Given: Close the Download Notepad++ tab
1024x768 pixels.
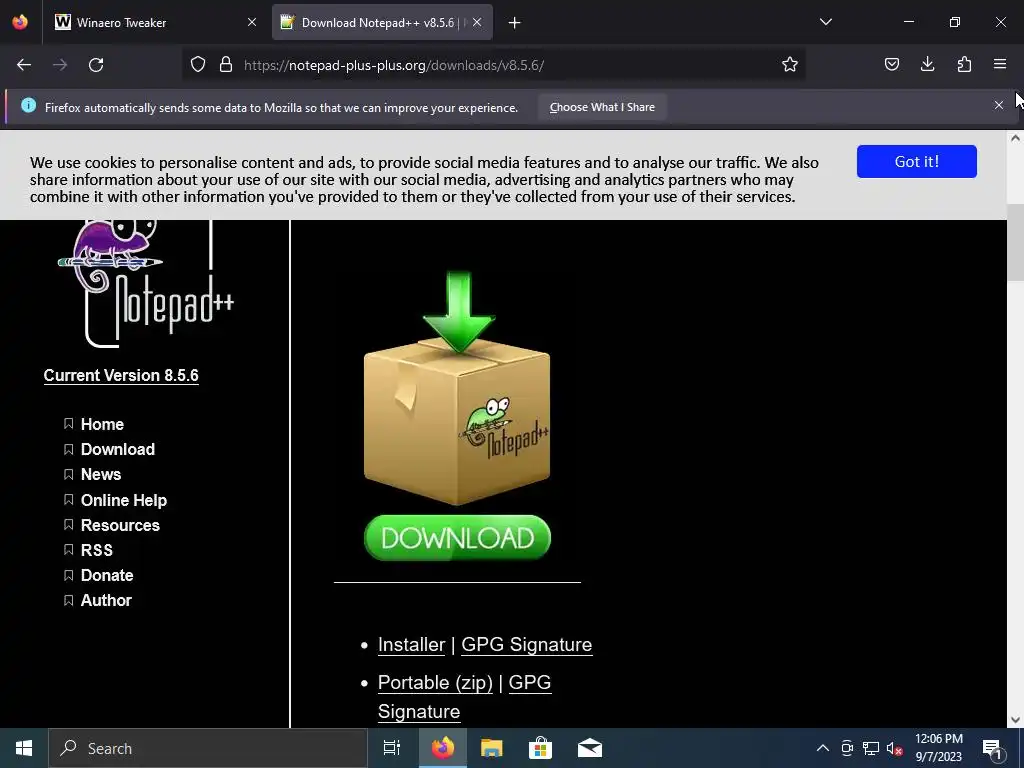Looking at the screenshot, I should 477,22.
